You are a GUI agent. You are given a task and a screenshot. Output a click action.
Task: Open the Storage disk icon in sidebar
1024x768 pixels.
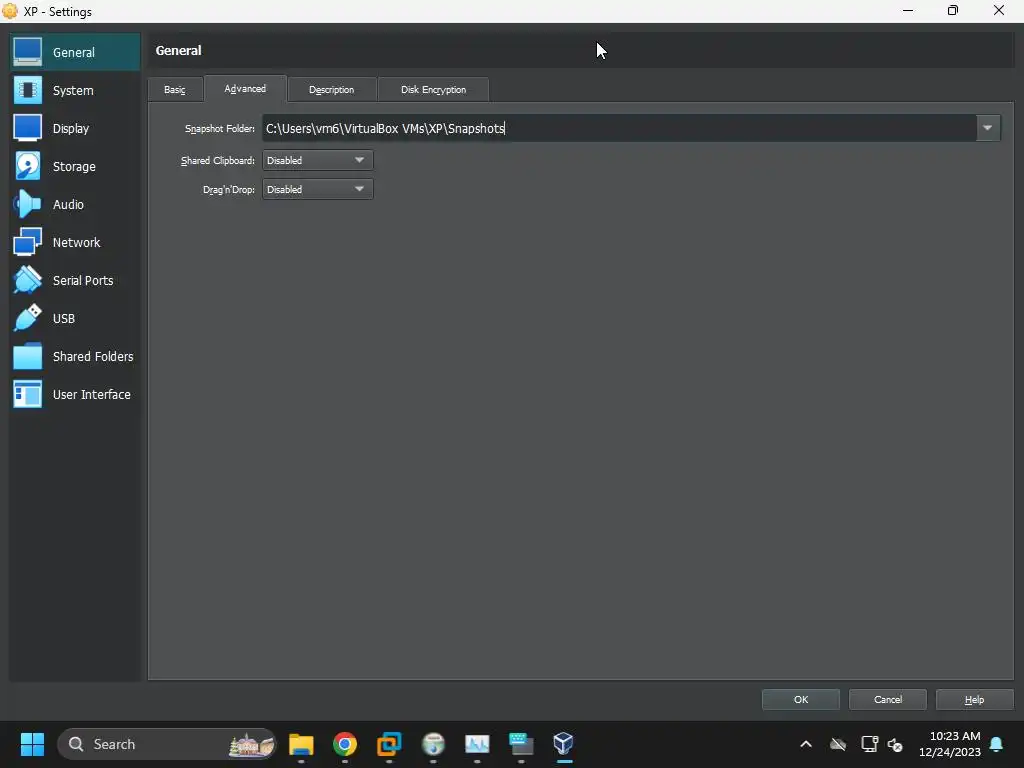pyautogui.click(x=27, y=166)
